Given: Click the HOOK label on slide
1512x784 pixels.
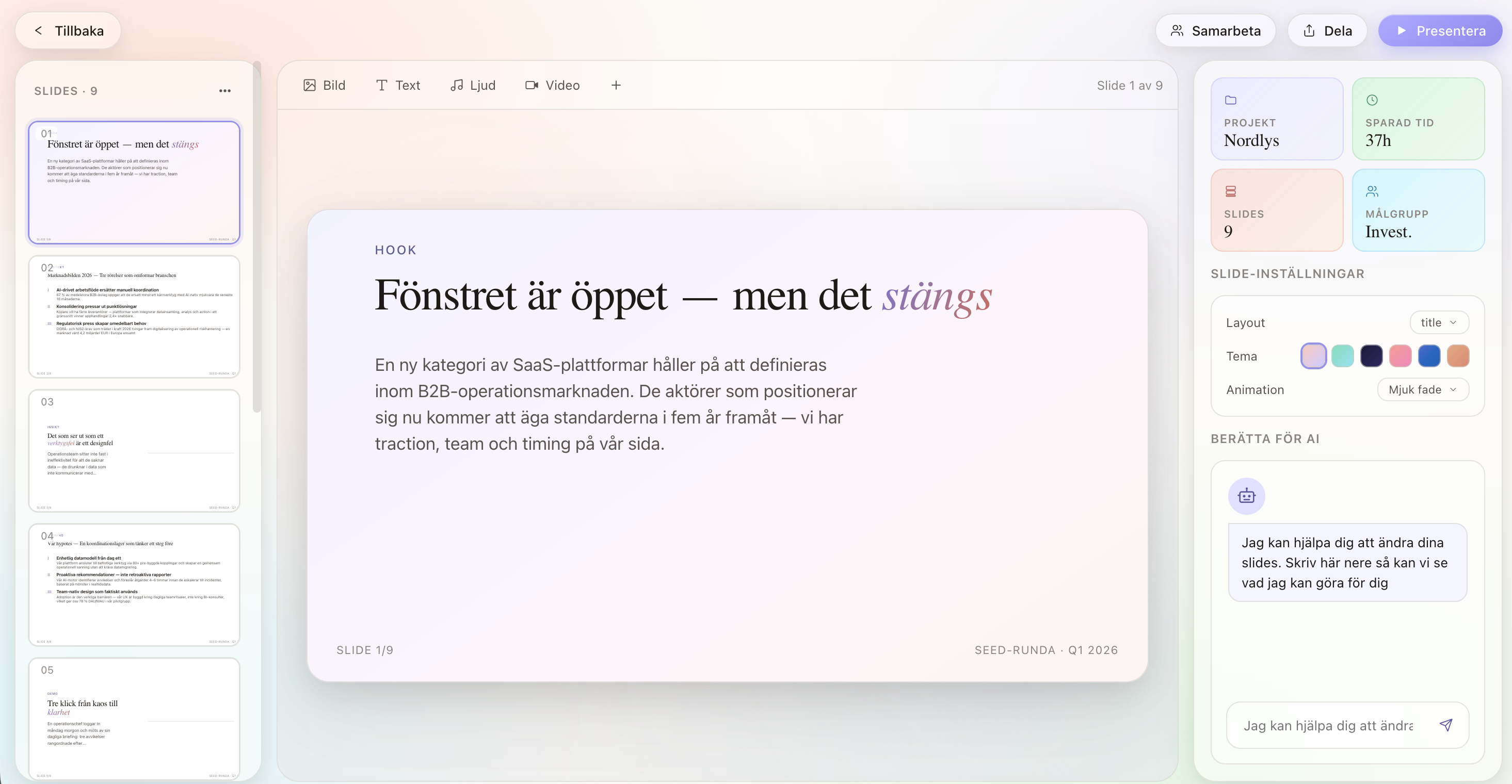Looking at the screenshot, I should pos(396,250).
